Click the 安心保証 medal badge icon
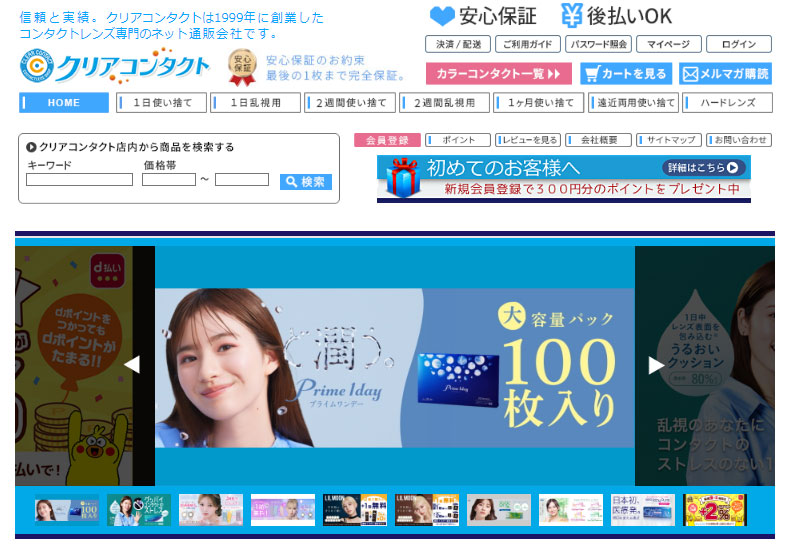Image resolution: width=790 pixels, height=554 pixels. [x=242, y=67]
